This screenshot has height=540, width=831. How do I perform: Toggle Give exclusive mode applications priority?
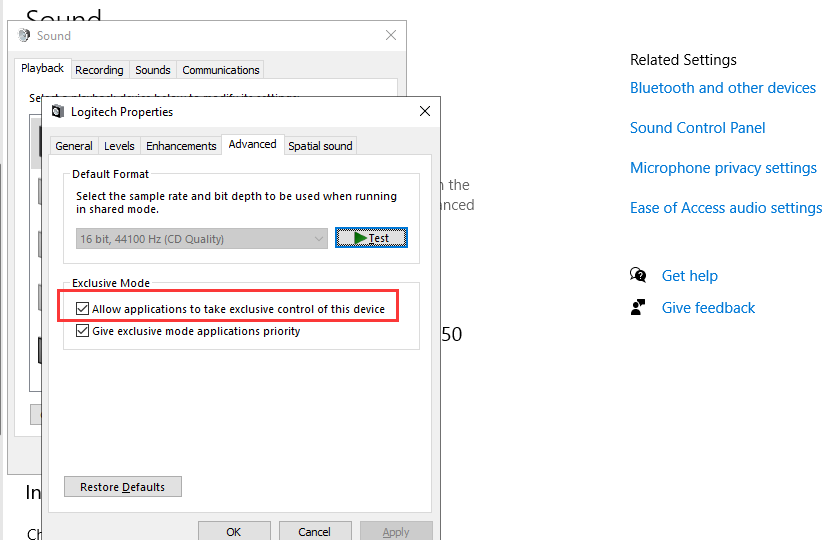[82, 331]
